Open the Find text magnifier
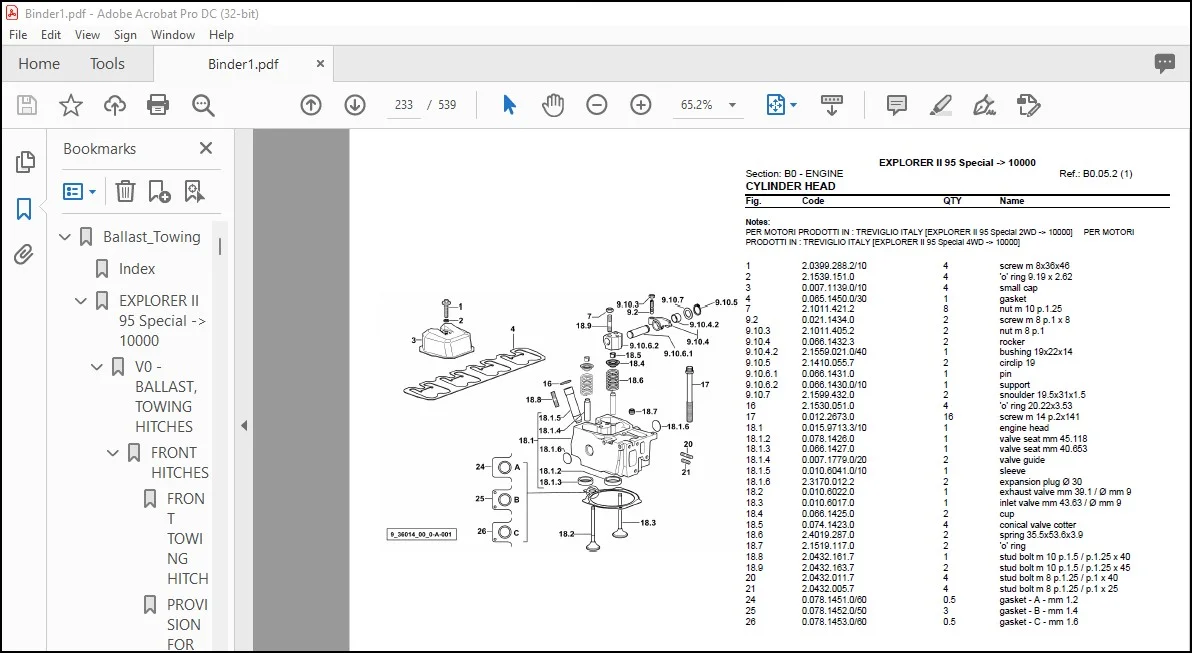 203,105
